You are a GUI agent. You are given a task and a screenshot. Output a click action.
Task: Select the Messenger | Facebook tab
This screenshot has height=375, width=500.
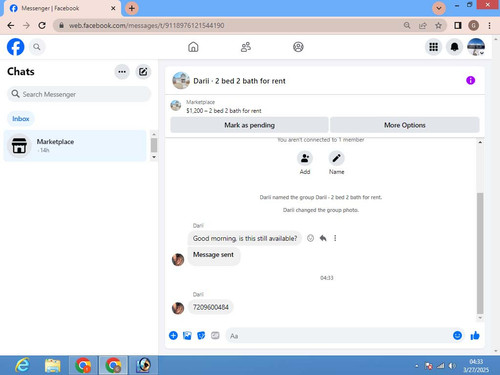pos(62,8)
